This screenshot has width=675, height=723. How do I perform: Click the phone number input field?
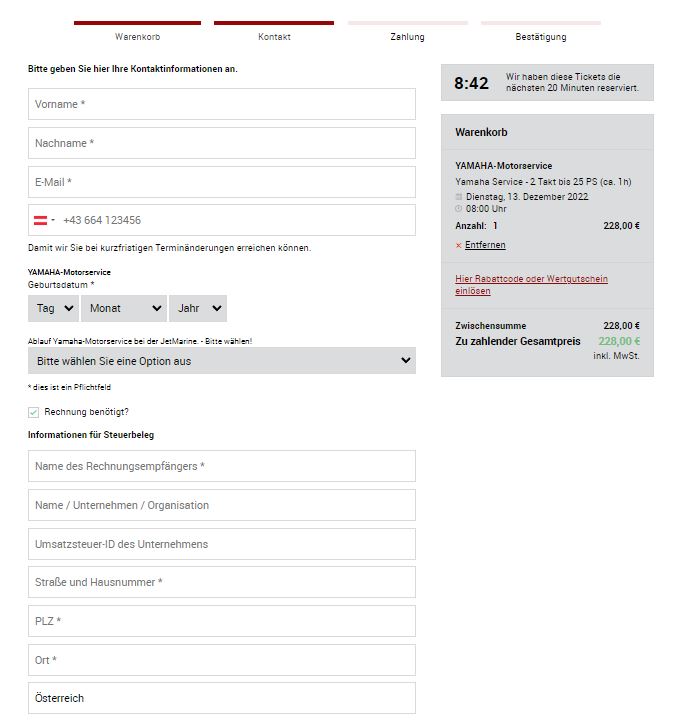pyautogui.click(x=237, y=220)
